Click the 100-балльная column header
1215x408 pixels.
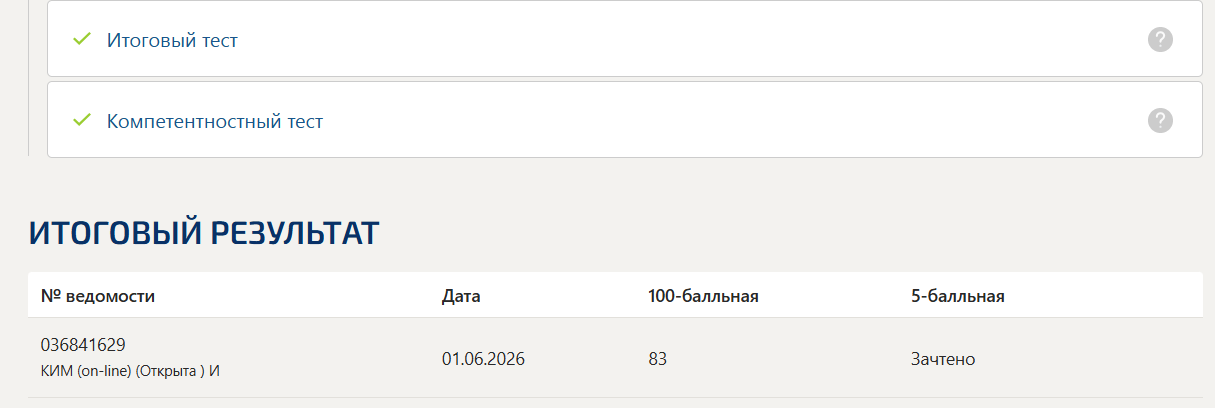pos(703,296)
